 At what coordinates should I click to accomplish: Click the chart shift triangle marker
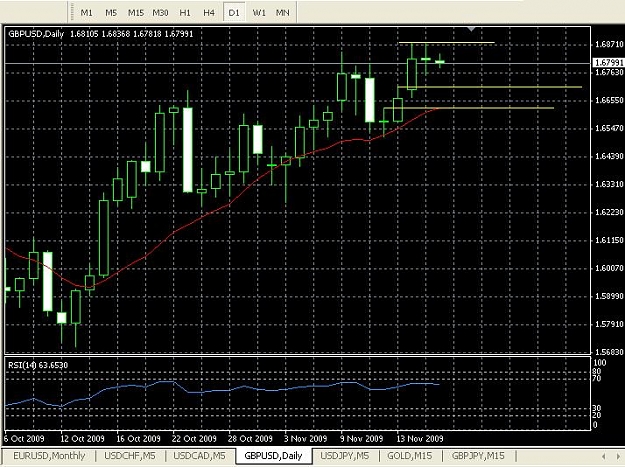tap(472, 29)
